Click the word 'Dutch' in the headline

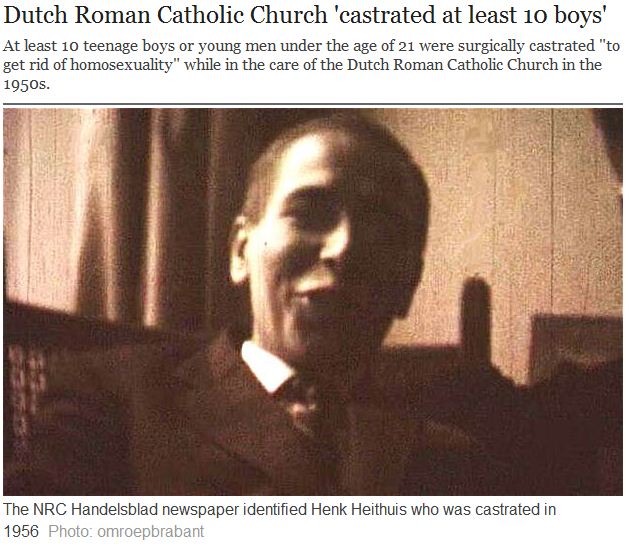pos(35,15)
